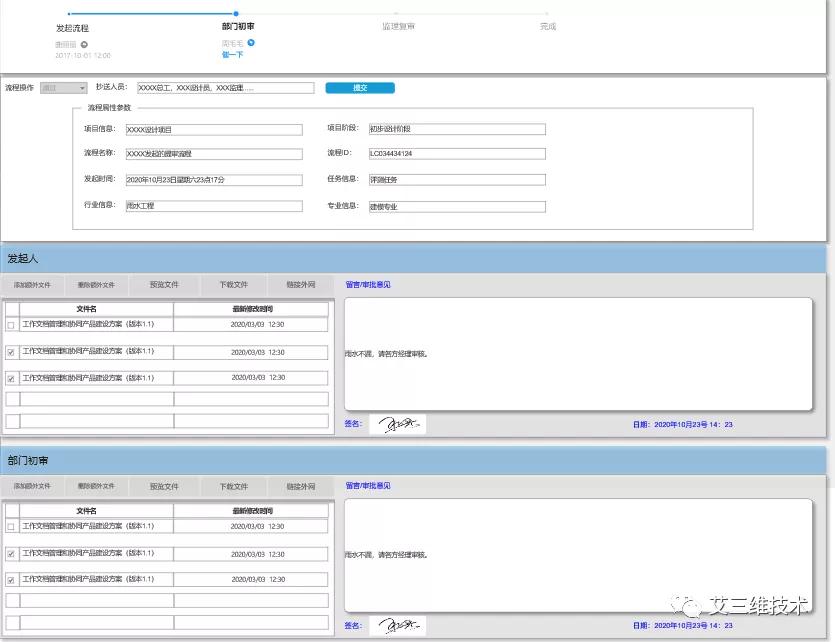835x642 pixels.
Task: Click the signature image in 发起人 section
Action: [x=397, y=424]
